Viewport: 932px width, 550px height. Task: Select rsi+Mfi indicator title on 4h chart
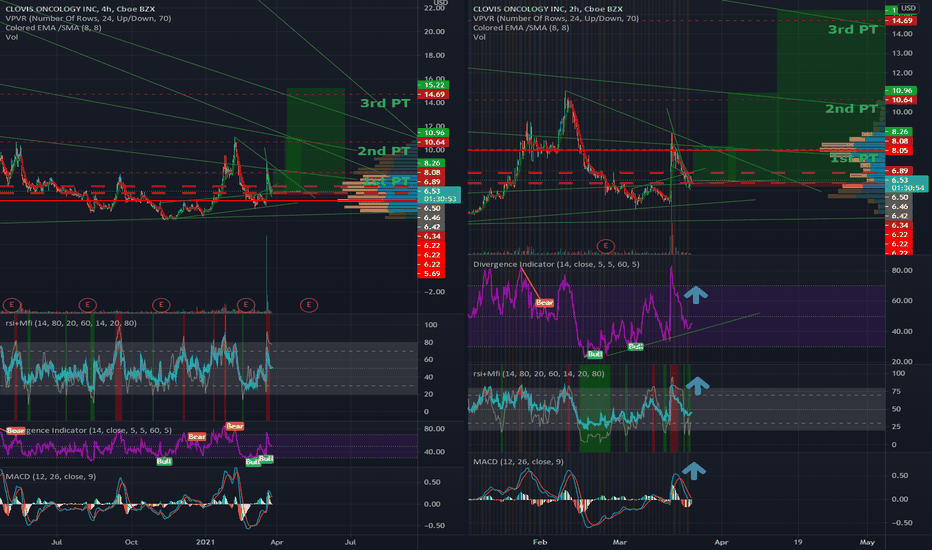tap(71, 323)
